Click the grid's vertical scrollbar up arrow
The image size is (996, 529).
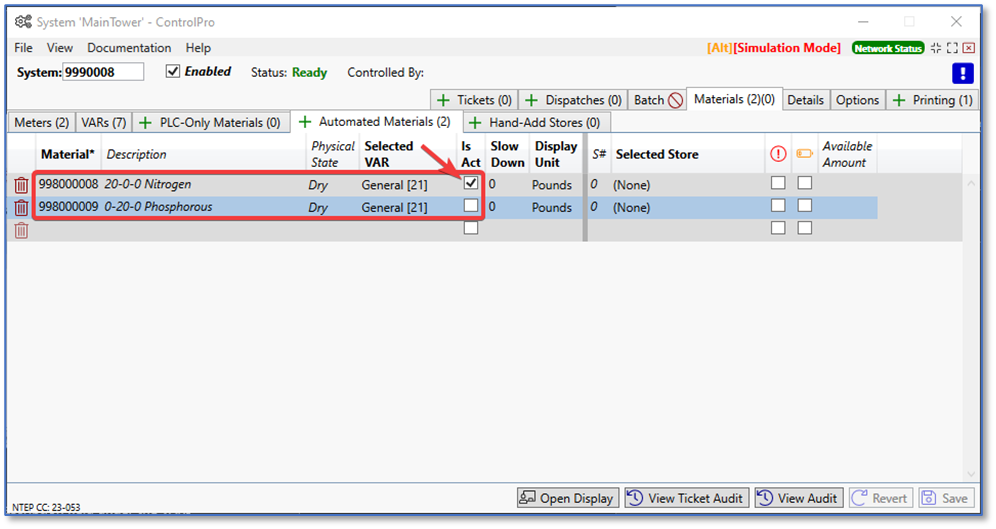pyautogui.click(x=970, y=184)
